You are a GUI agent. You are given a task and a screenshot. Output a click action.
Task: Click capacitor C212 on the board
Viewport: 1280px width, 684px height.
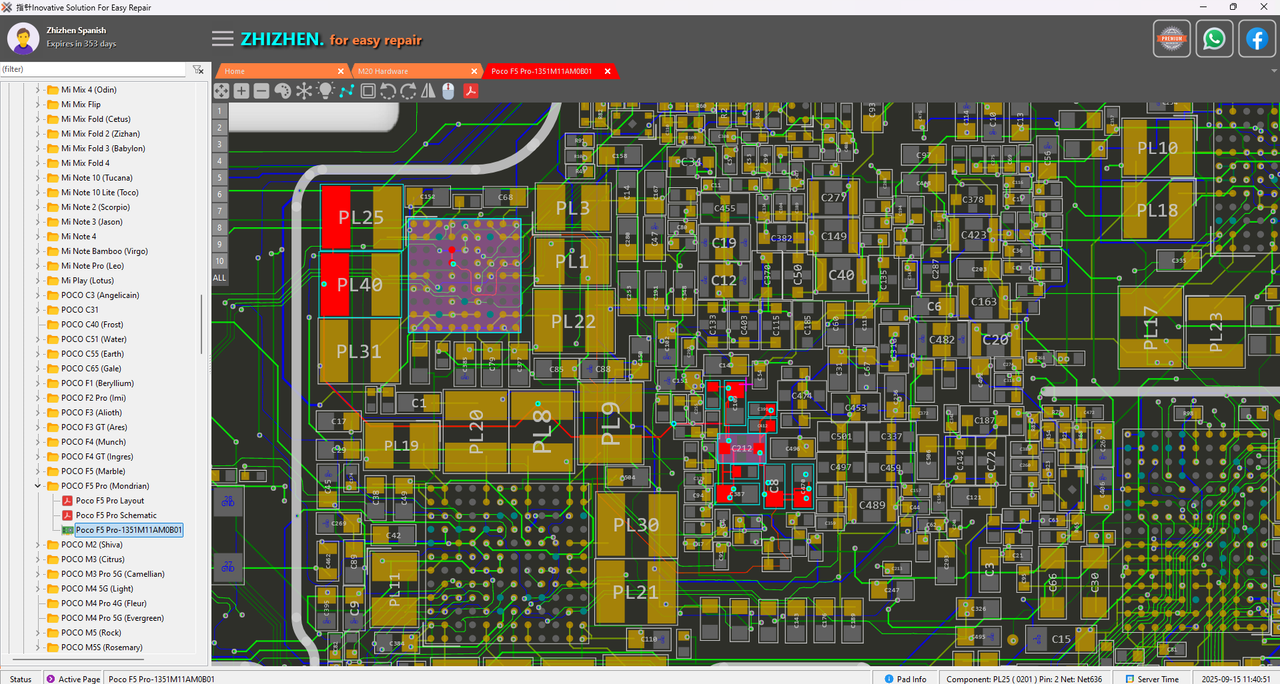pyautogui.click(x=741, y=448)
